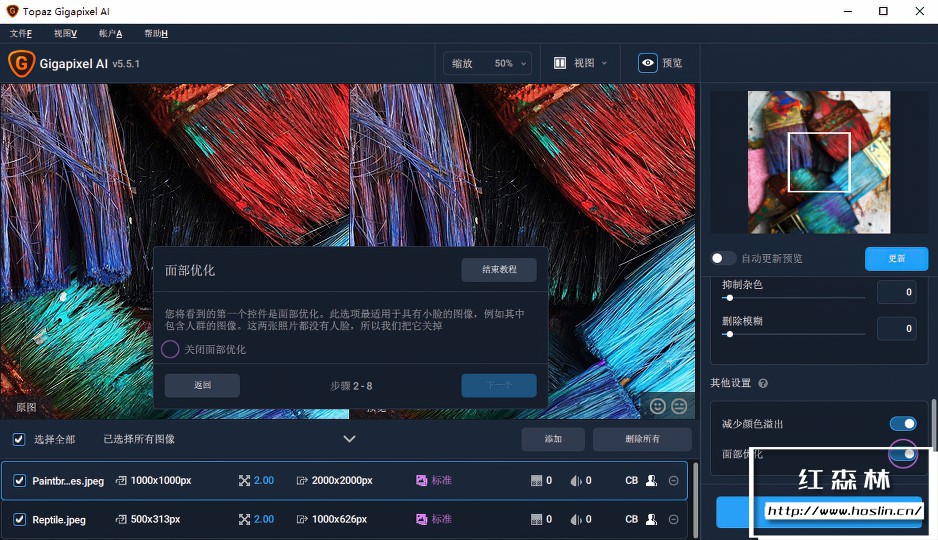Click 已选择所有图像 status text
This screenshot has height=540, width=938.
139,439
